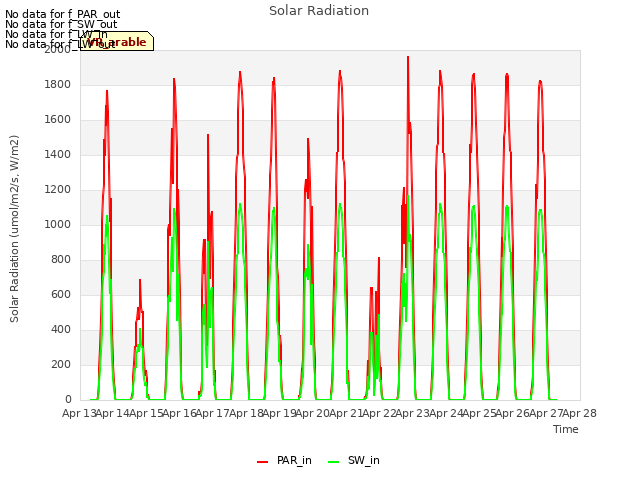Click the Apr 20 x-axis tick label
This screenshot has height=480, width=640.
313,413
